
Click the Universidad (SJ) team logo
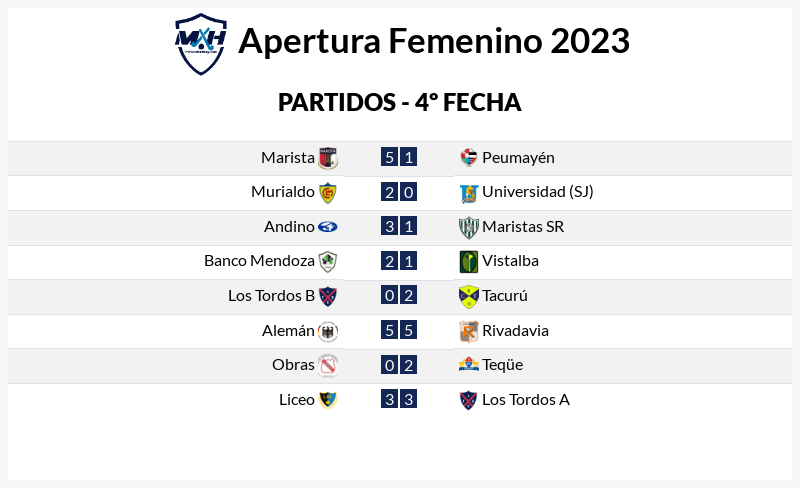pos(468,193)
